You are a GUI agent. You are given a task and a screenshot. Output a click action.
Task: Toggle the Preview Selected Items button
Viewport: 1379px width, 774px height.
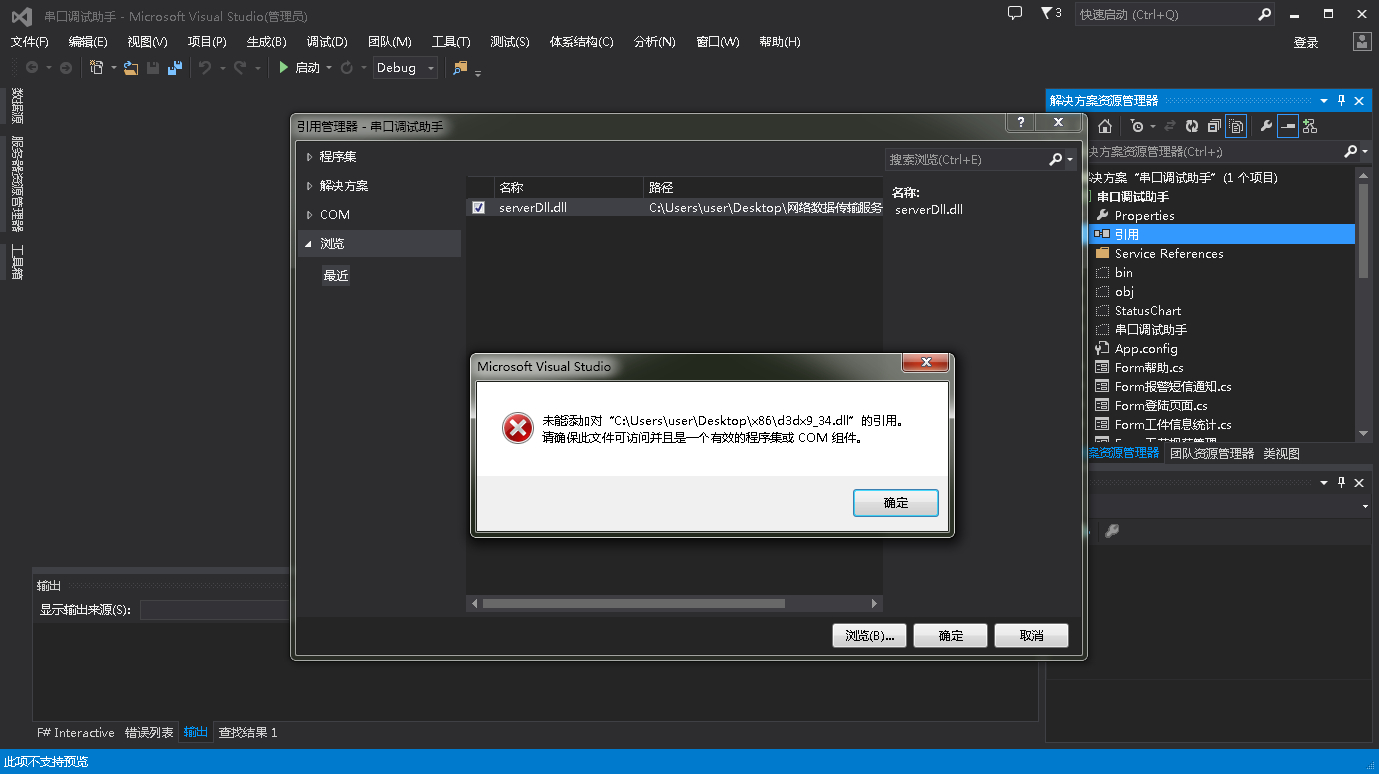coord(1288,126)
